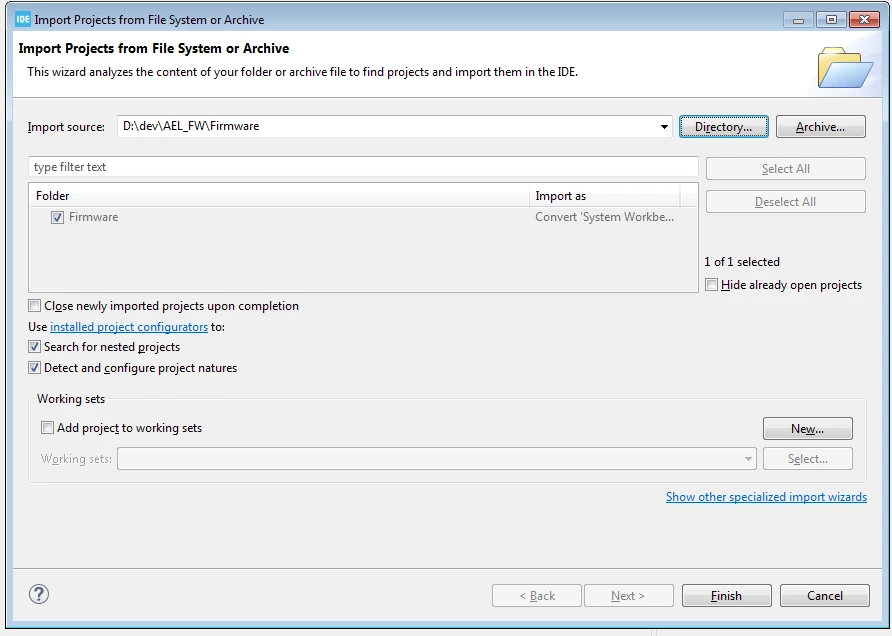Click the help question mark icon

pos(39,594)
